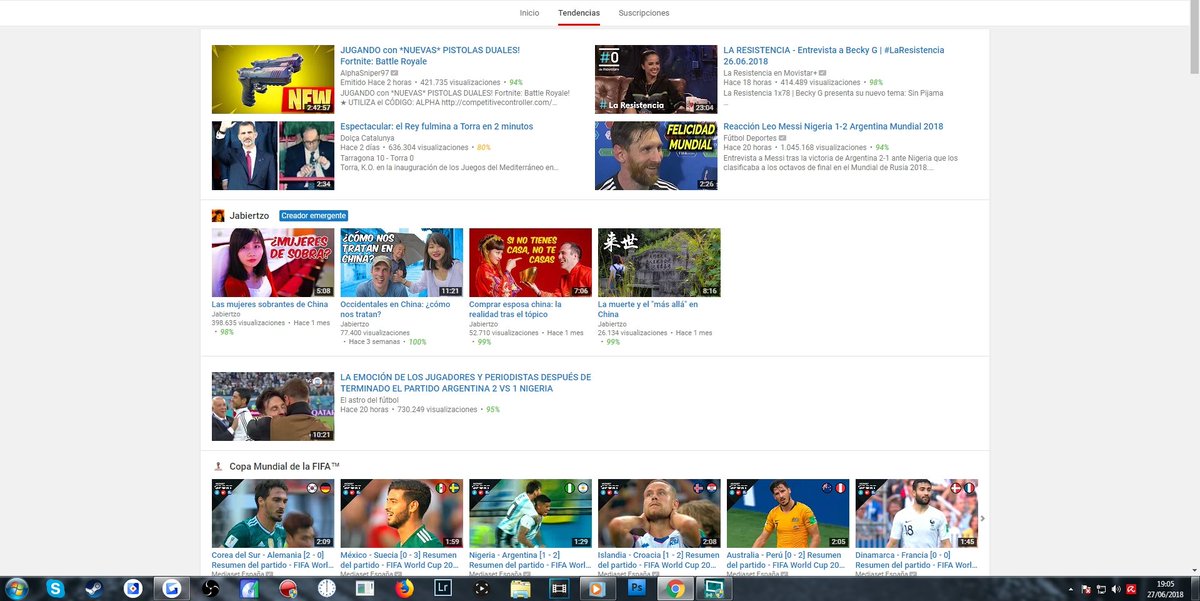Open the clock app taskbar icon

coord(326,588)
